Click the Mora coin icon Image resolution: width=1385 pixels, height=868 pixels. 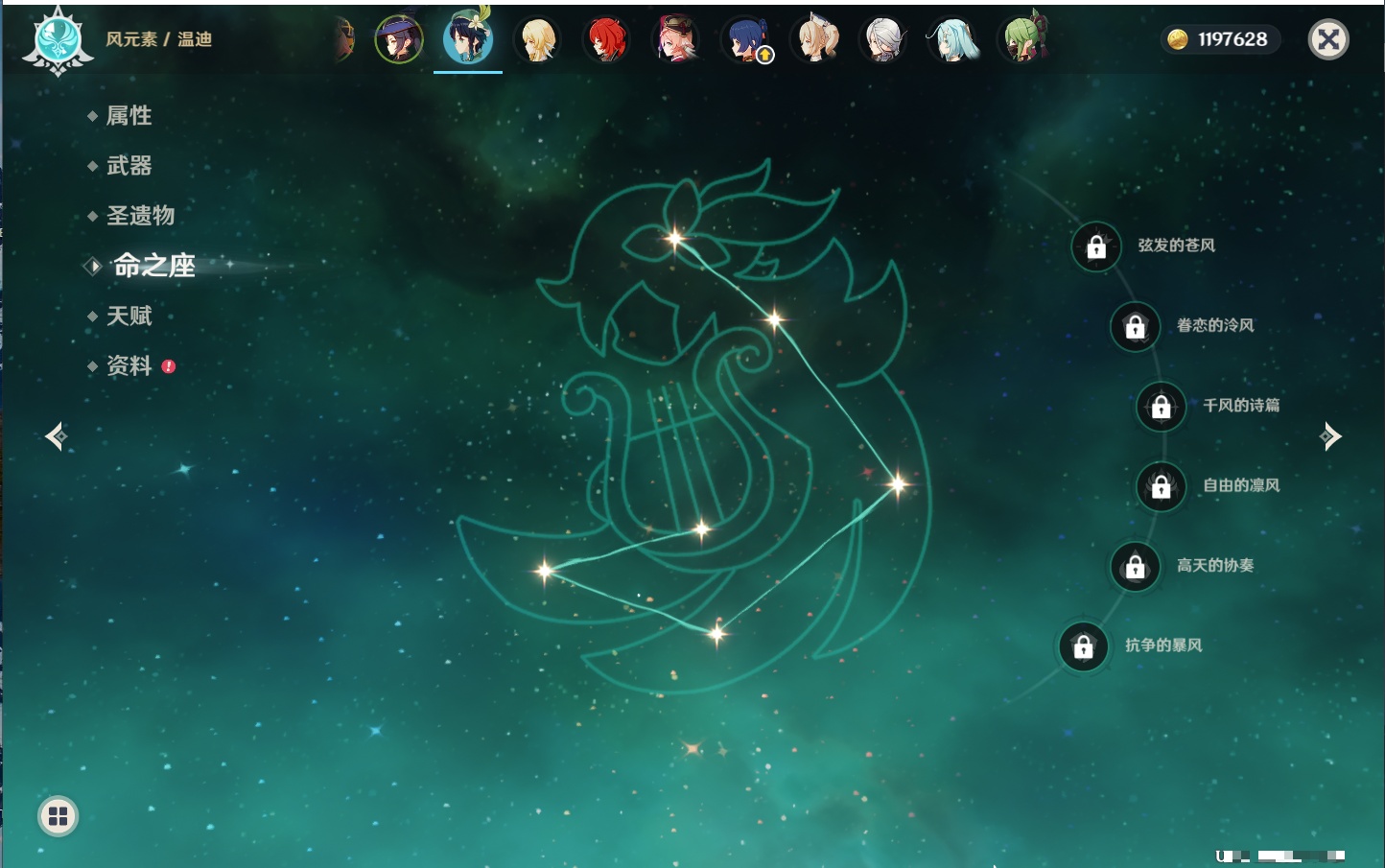click(x=1177, y=39)
